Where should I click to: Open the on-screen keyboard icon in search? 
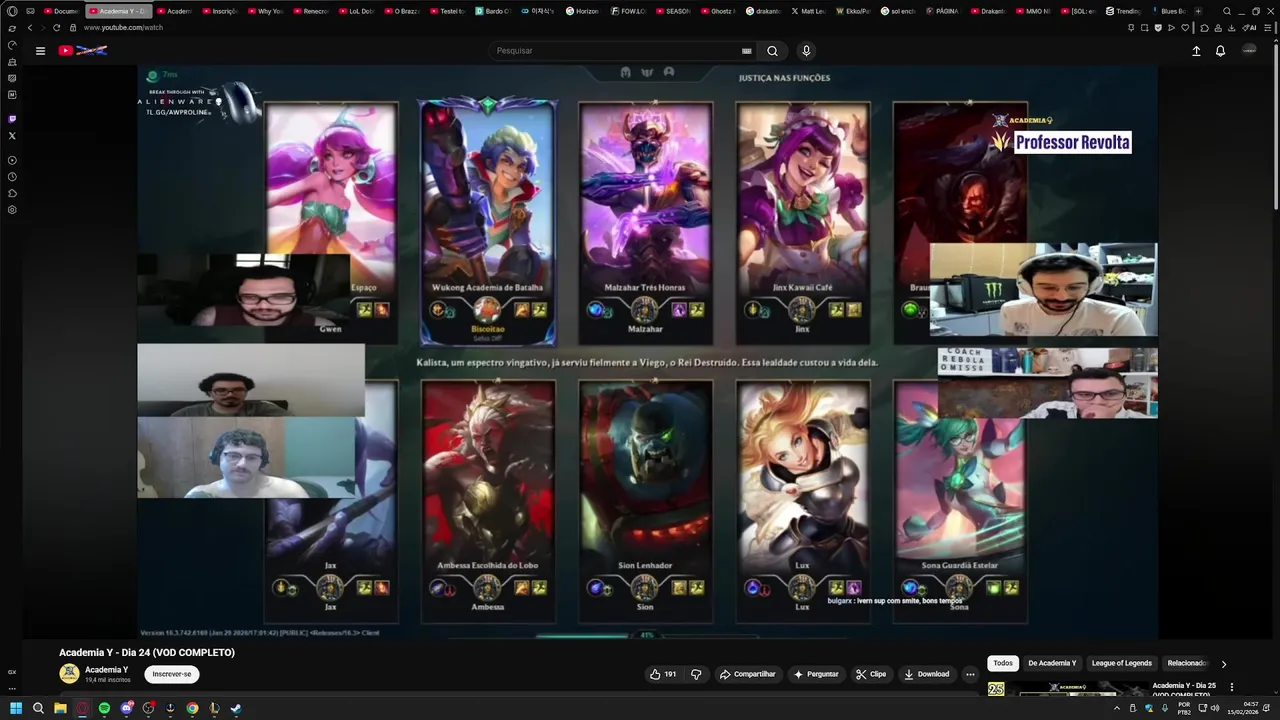pyautogui.click(x=746, y=51)
